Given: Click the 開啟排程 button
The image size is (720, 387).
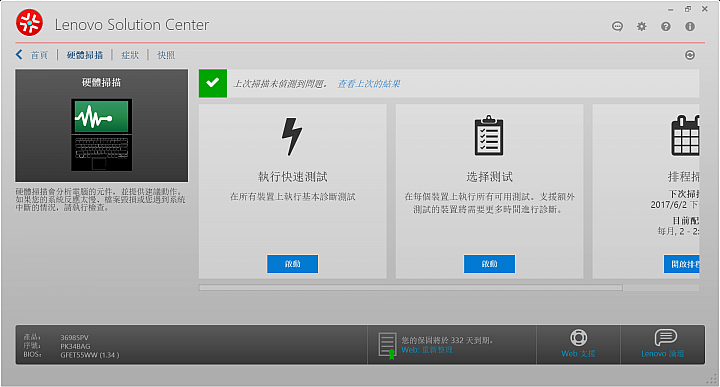Looking at the screenshot, I should pyautogui.click(x=681, y=264).
